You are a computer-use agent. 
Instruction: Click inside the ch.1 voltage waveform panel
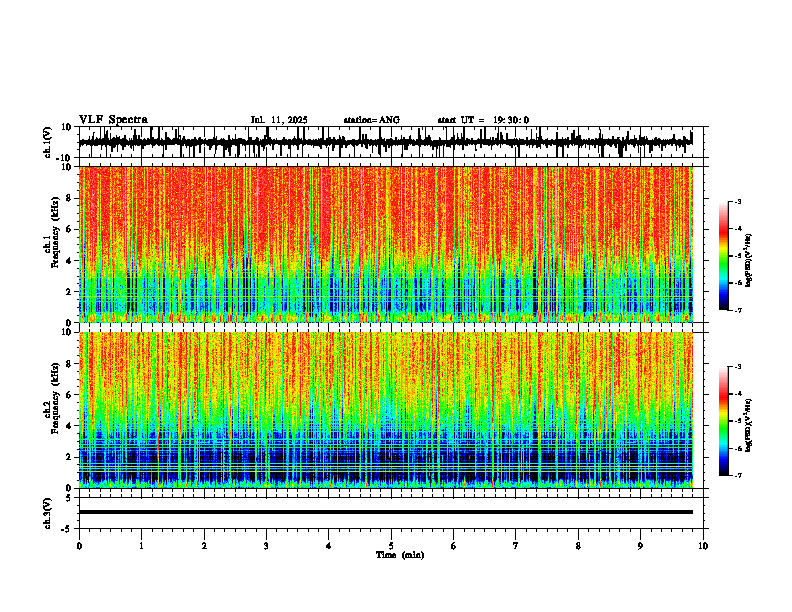click(x=393, y=142)
